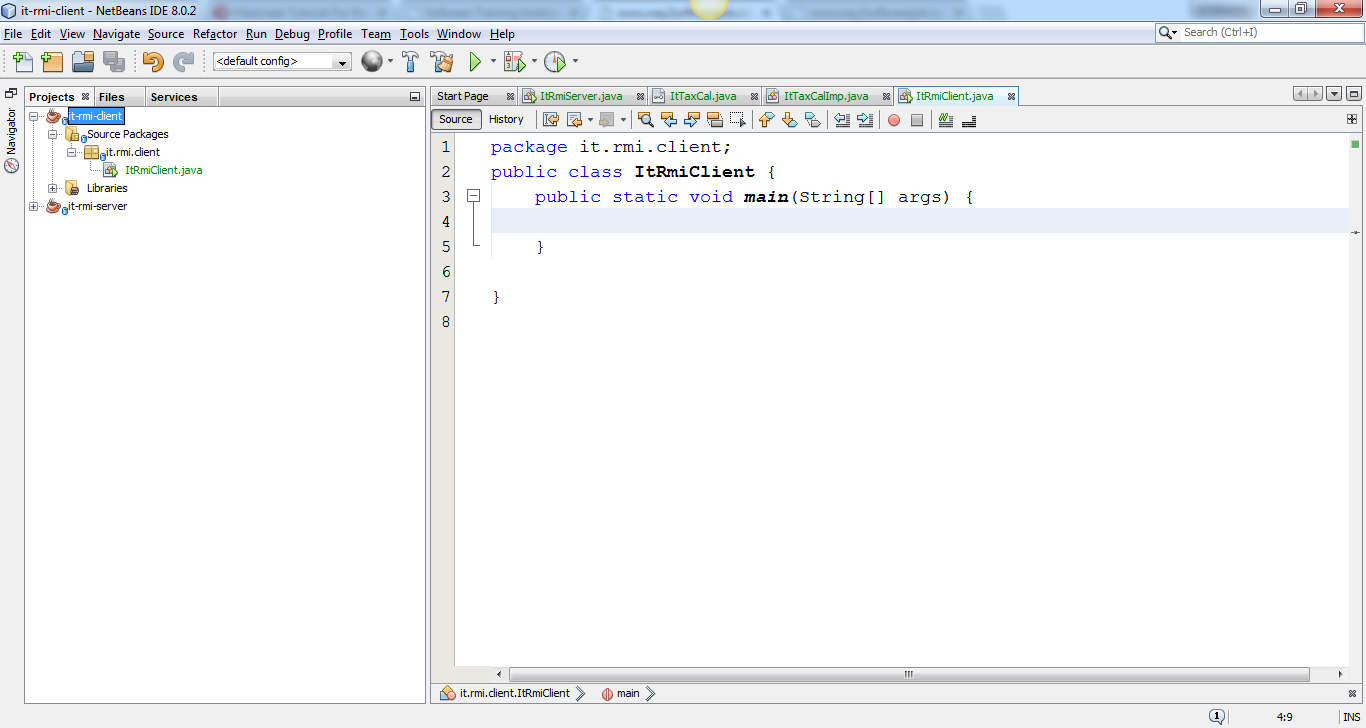Click the Open Project toolbar icon
The width and height of the screenshot is (1366, 728).
tap(83, 62)
